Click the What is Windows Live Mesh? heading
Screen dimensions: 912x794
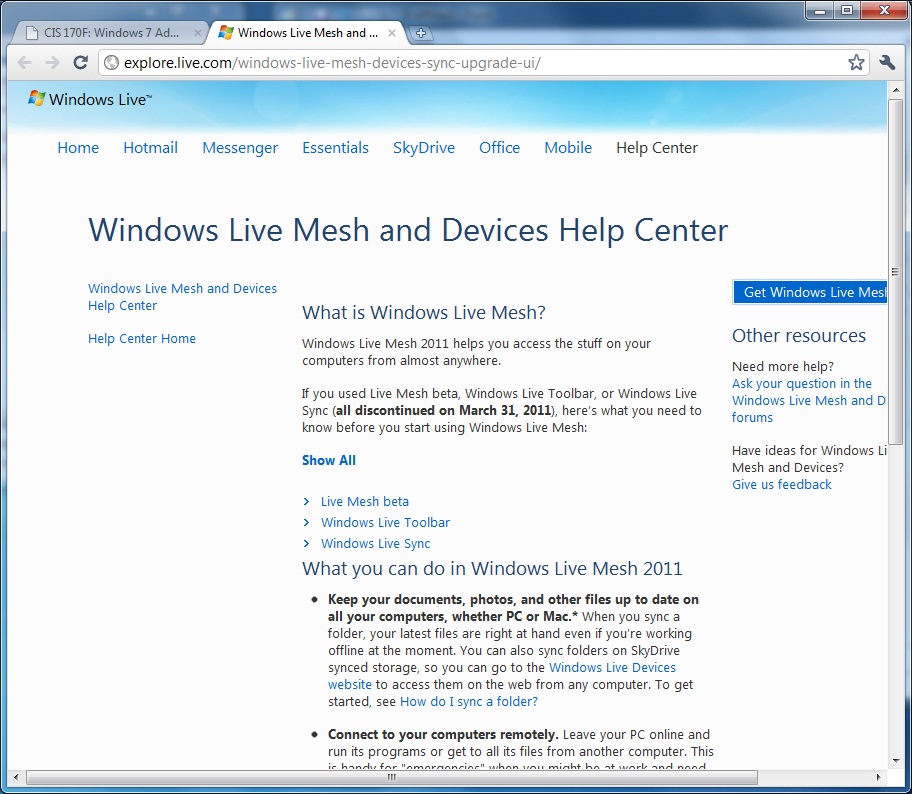[x=424, y=312]
